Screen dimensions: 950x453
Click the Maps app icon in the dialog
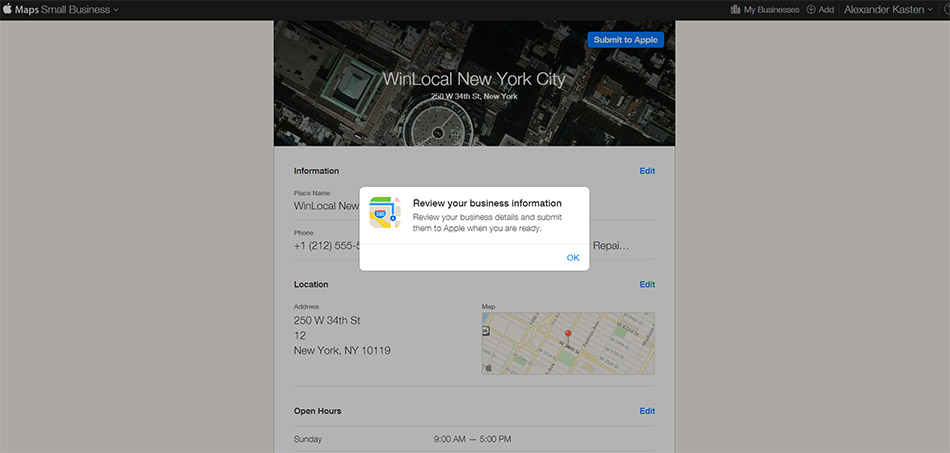tap(385, 213)
